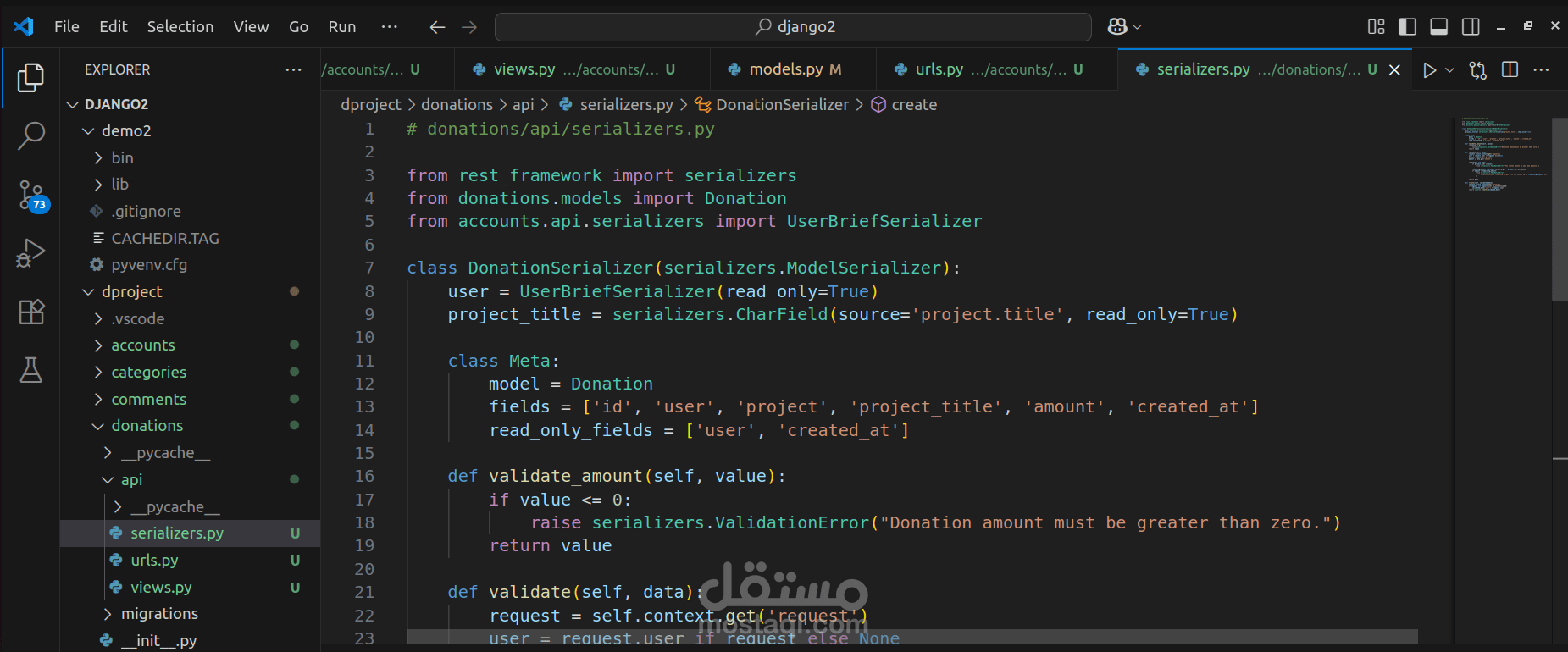This screenshot has width=1568, height=652.
Task: Open the Search view in activity bar
Action: 30,135
